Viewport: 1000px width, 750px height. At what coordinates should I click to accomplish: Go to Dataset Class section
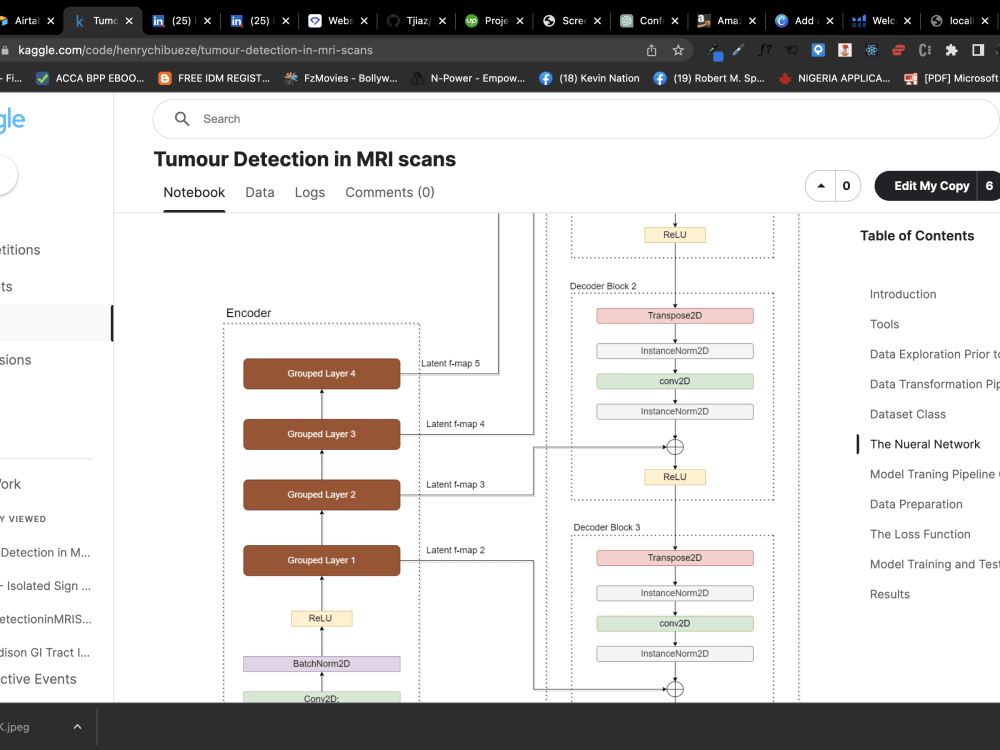tap(908, 414)
